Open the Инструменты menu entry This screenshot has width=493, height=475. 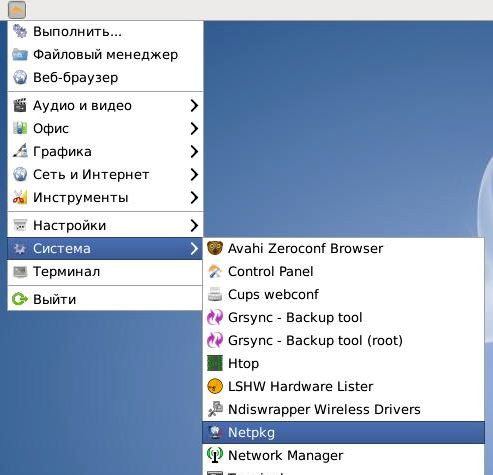(x=105, y=198)
